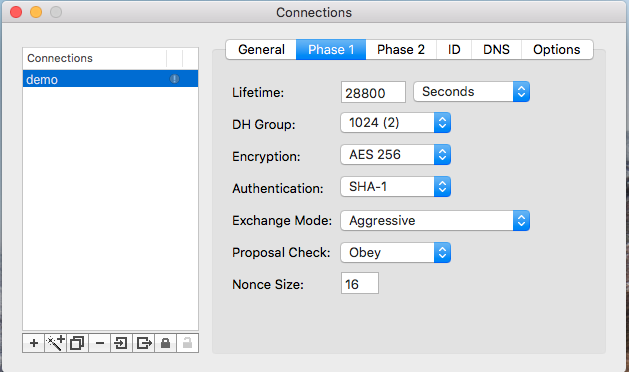Click the Connections window title text

coord(314,12)
